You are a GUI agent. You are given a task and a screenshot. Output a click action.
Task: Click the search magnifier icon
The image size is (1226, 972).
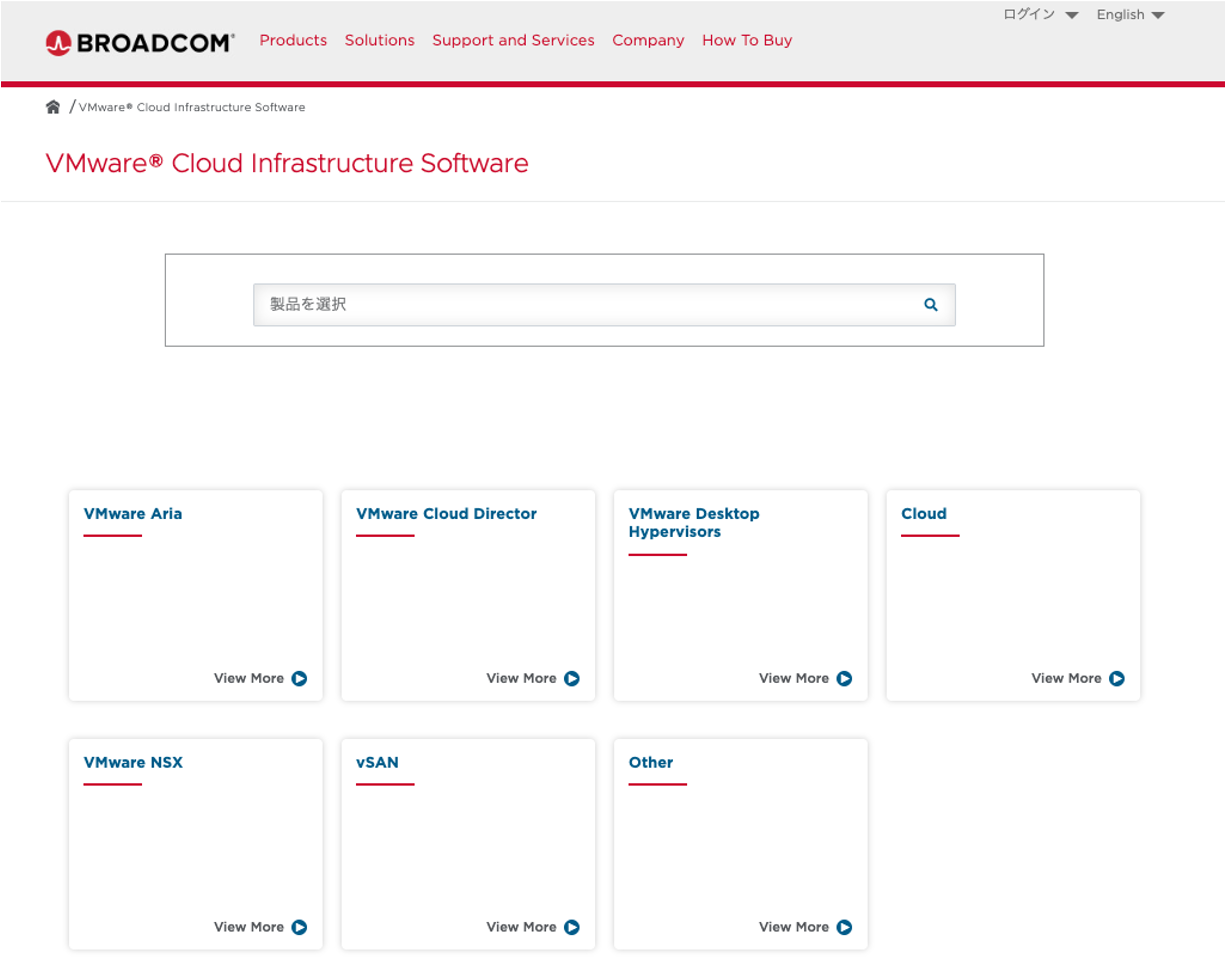pos(931,304)
